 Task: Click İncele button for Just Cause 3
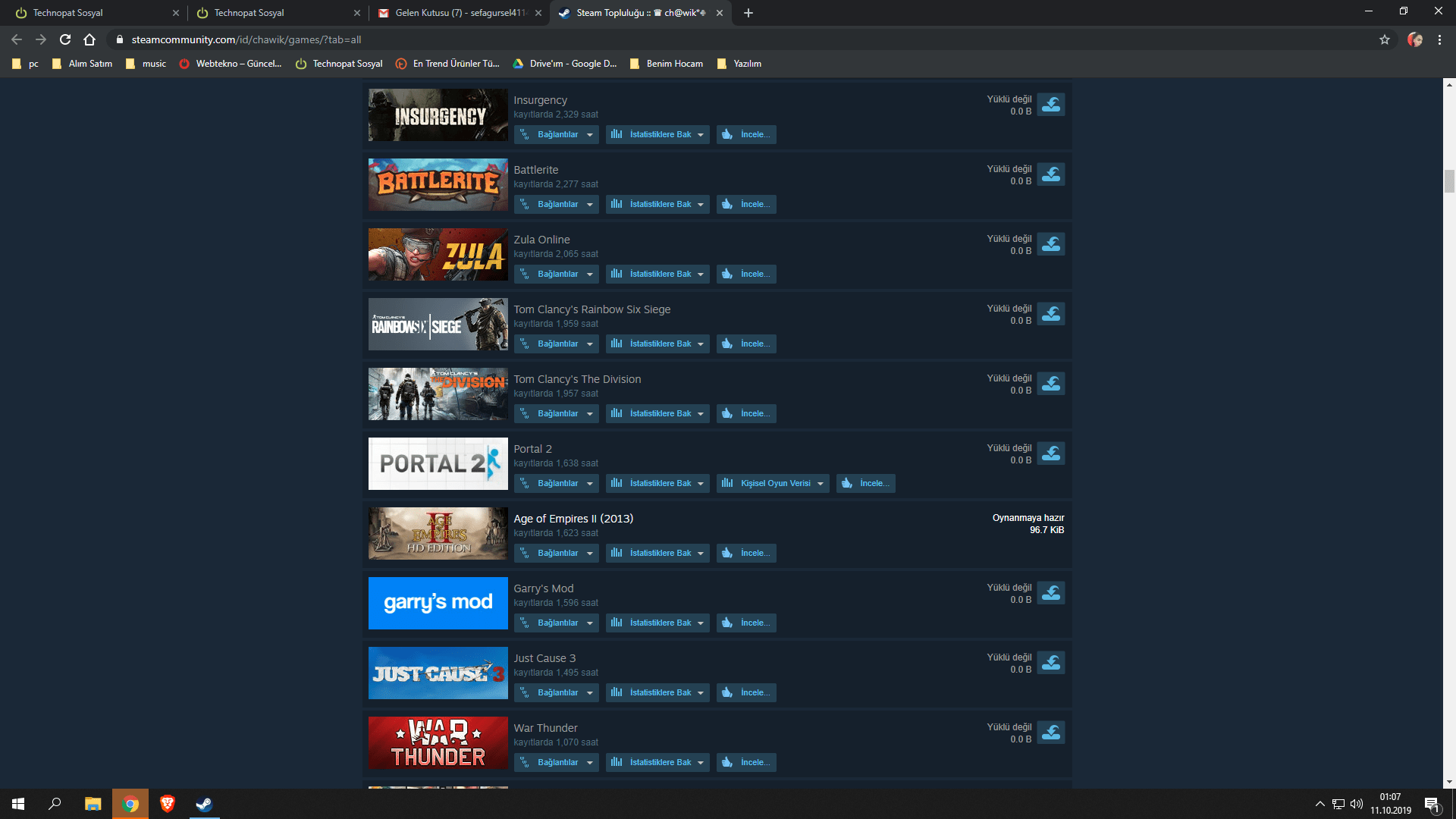point(746,692)
